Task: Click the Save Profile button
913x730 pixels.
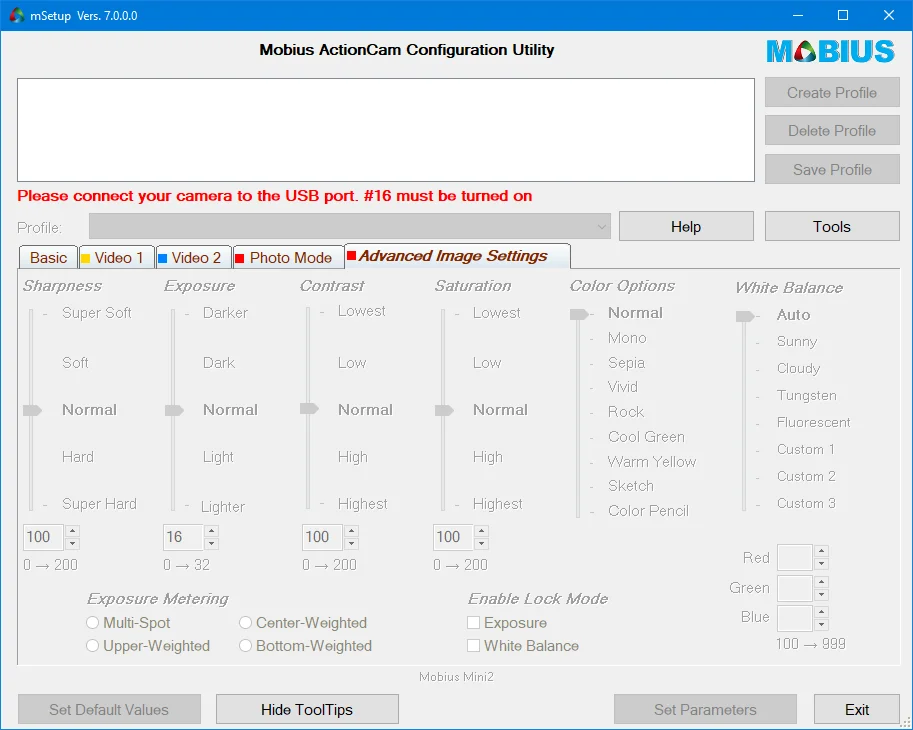Action: point(831,169)
